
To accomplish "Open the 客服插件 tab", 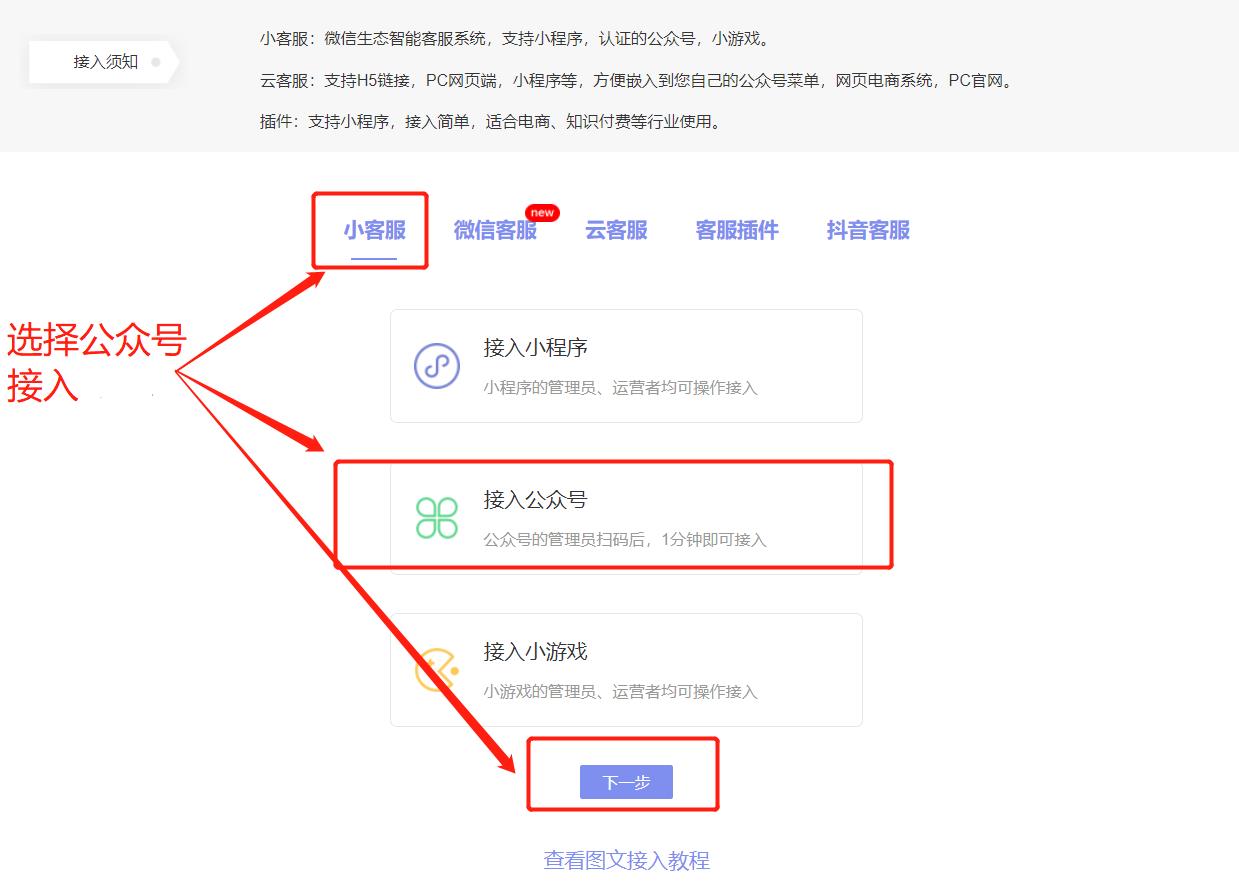I will [x=736, y=230].
